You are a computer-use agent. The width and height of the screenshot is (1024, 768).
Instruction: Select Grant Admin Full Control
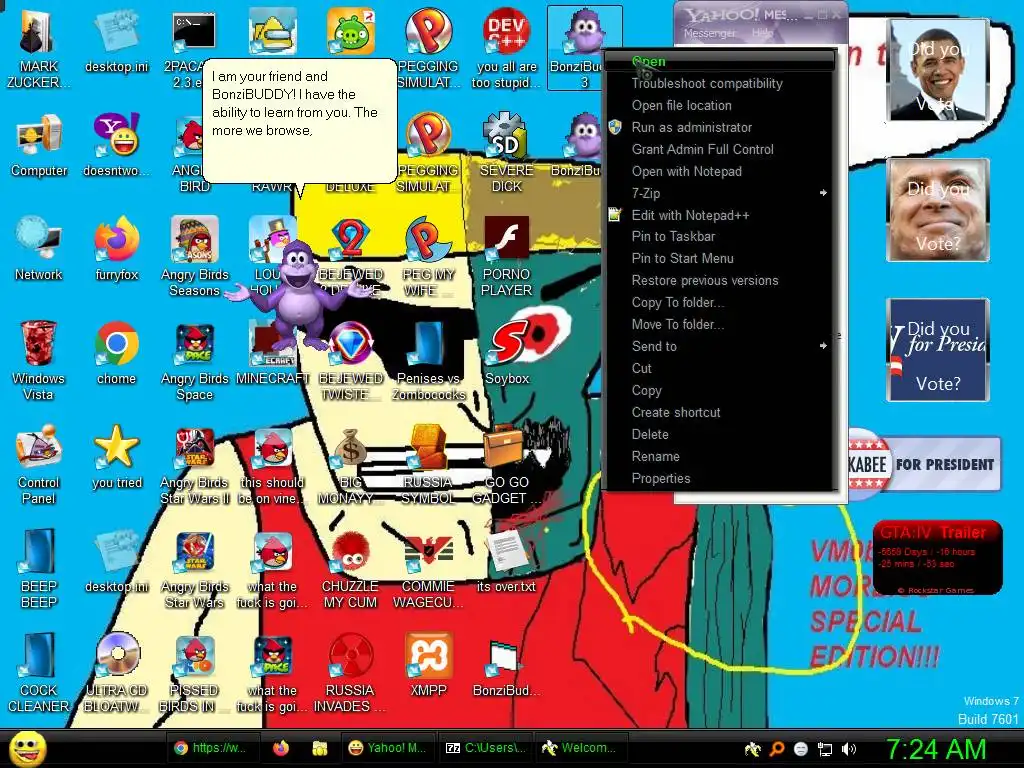click(720, 149)
